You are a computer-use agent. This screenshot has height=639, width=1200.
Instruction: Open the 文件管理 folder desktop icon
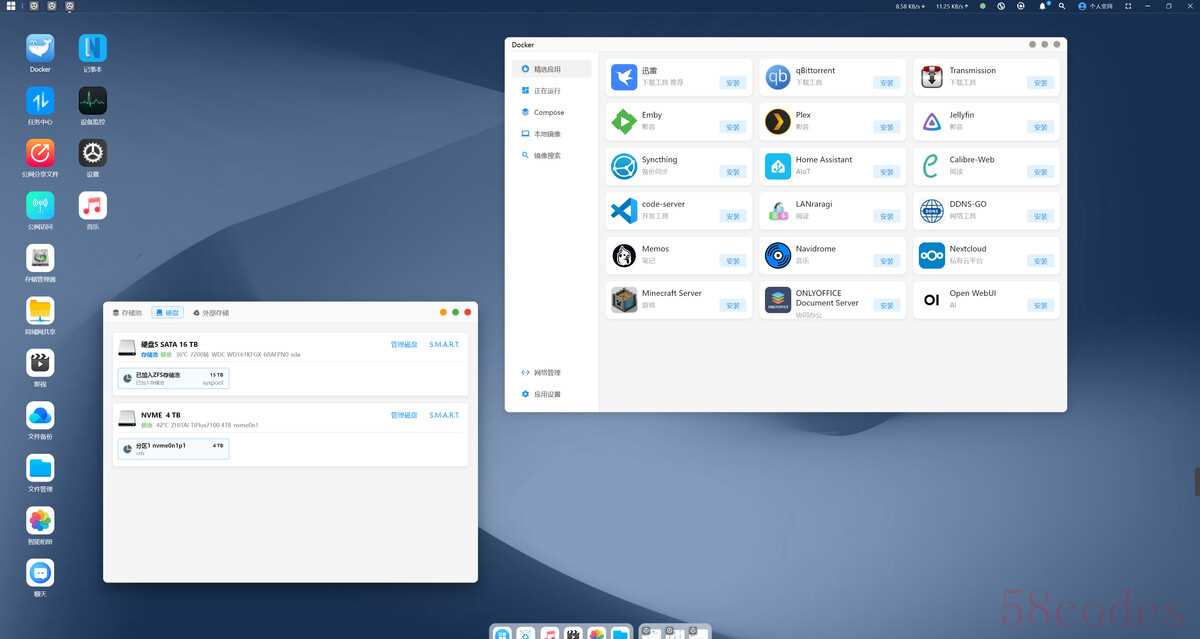[40, 468]
